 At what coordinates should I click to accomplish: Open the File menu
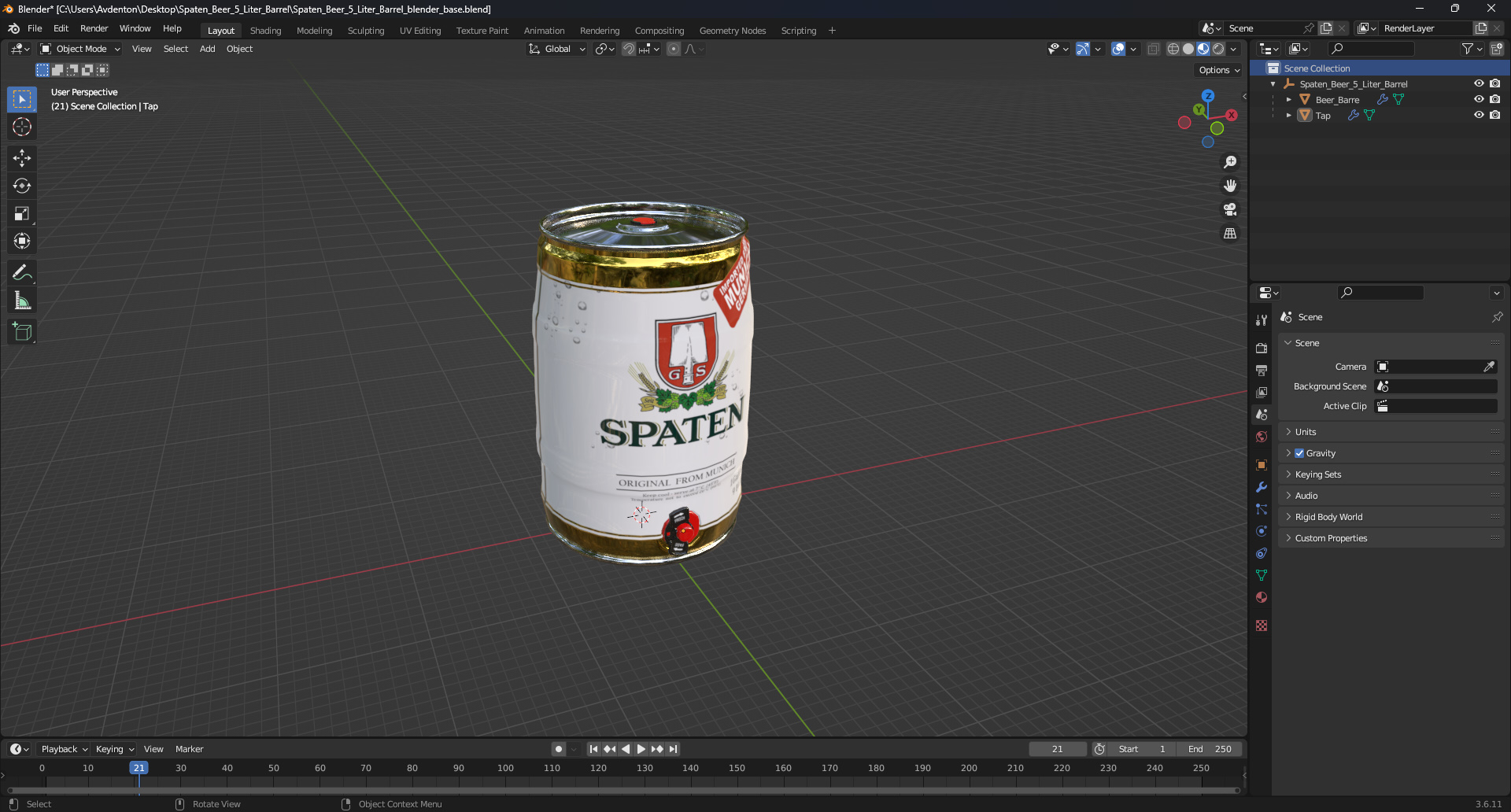point(35,28)
